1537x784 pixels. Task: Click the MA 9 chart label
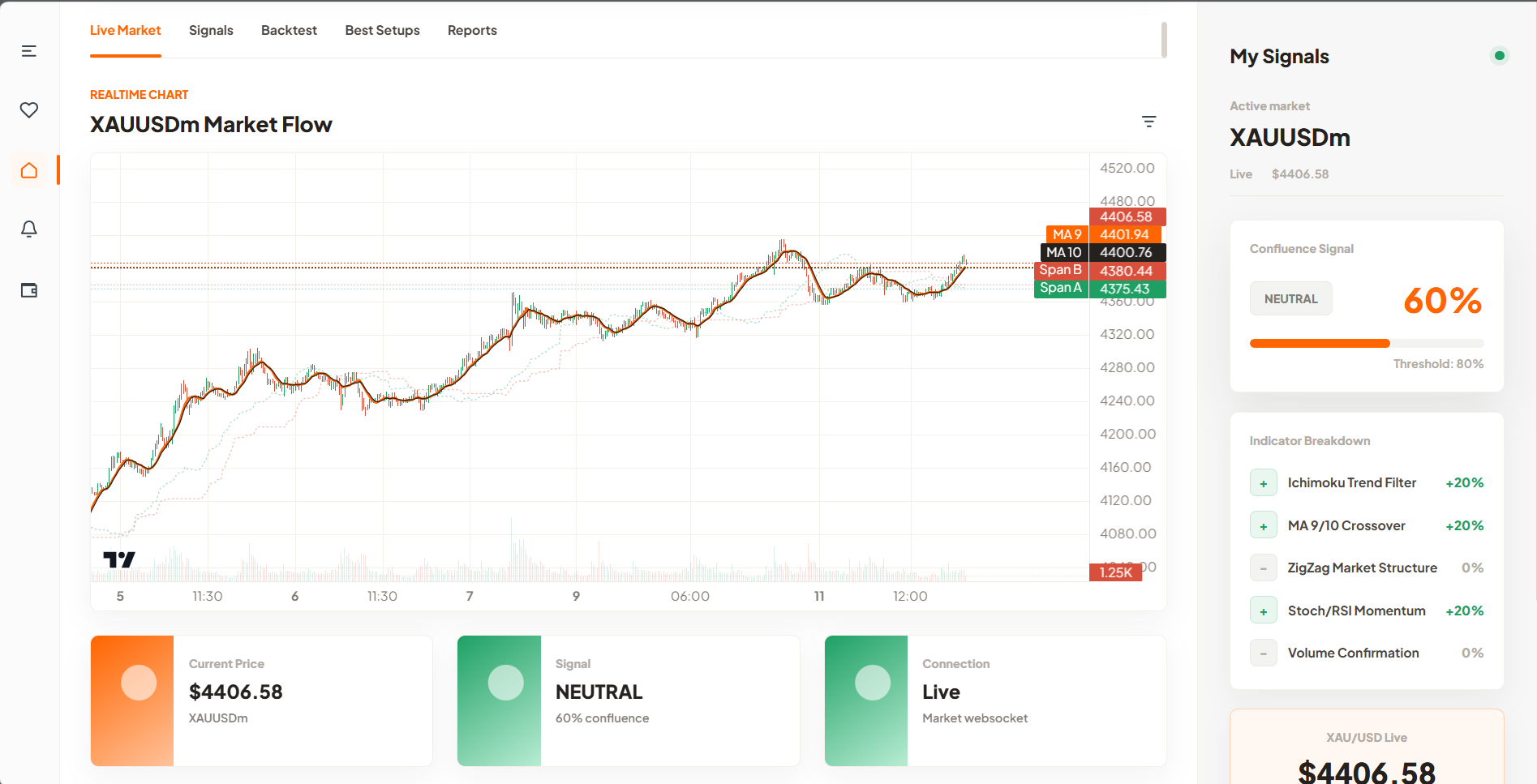[x=1067, y=234]
